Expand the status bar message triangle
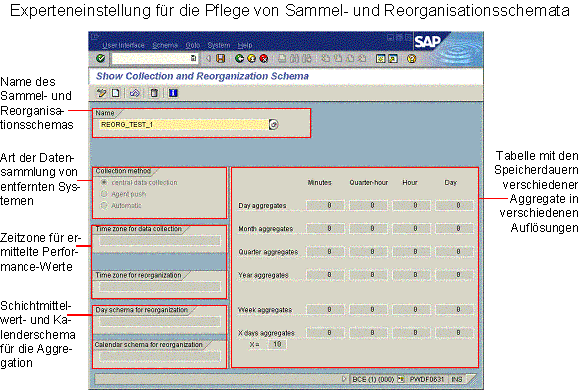Viewport: 580px width, 390px height. [x=344, y=379]
